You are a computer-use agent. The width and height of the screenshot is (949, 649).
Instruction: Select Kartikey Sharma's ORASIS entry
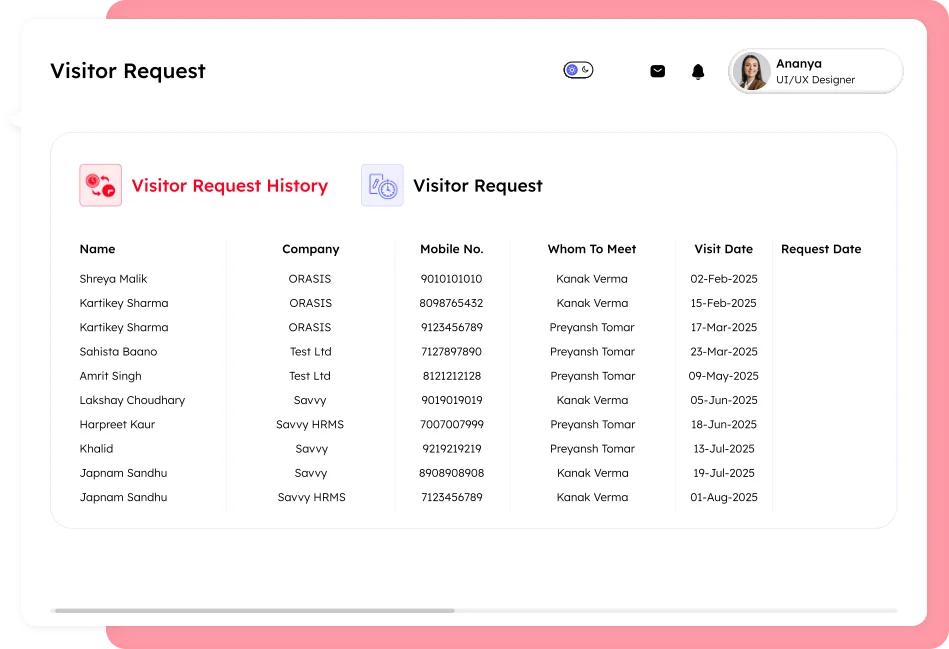pos(124,303)
